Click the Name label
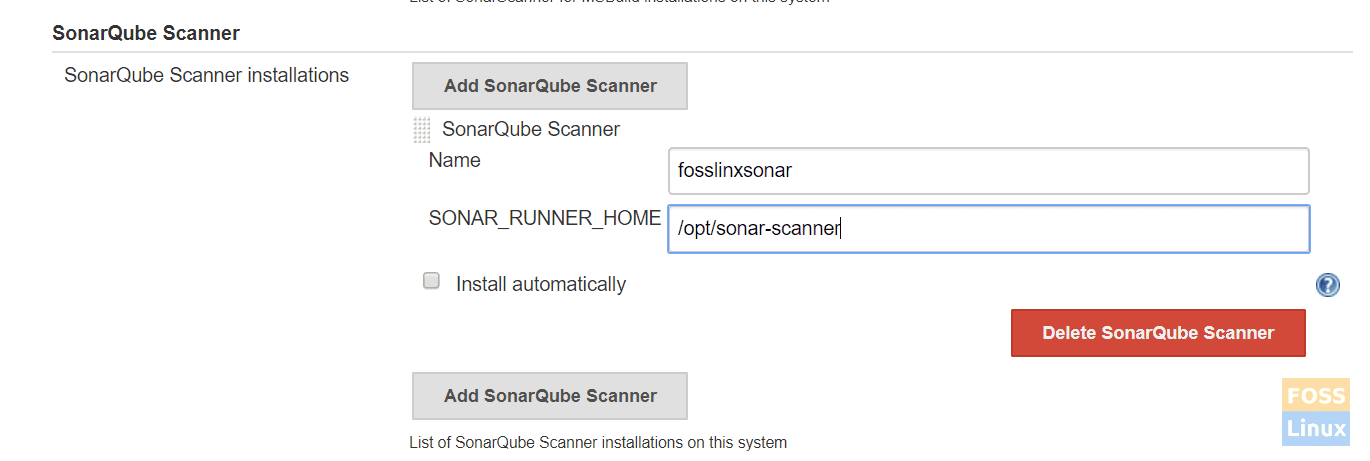Viewport: 1370px width, 461px height. point(455,160)
